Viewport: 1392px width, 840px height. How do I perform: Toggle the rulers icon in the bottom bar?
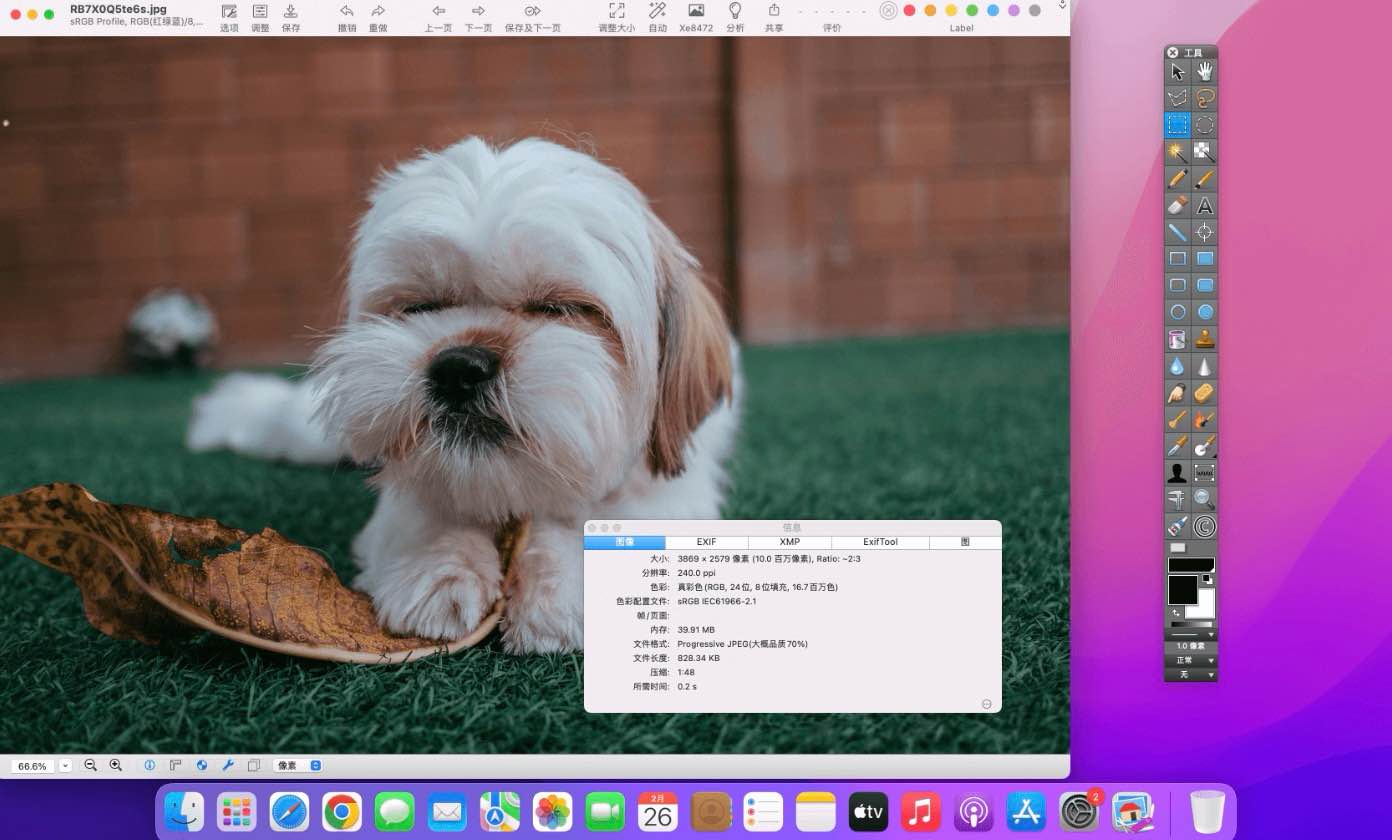[176, 765]
